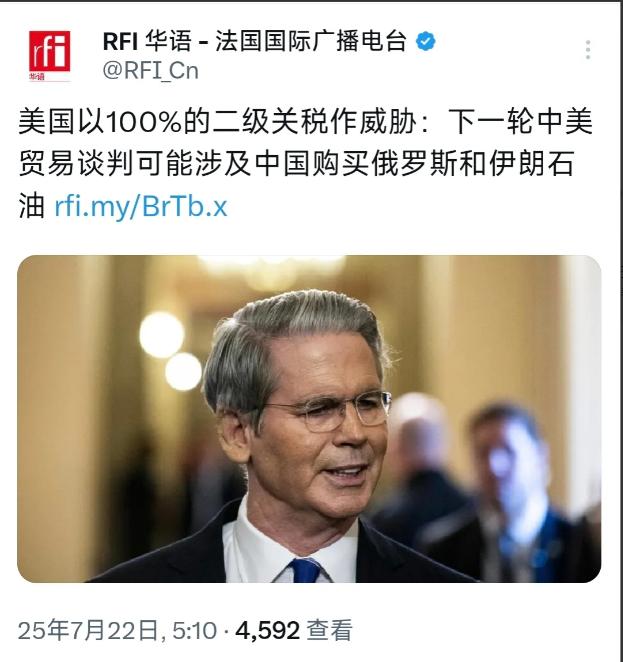Click the 25年7月22日 date stamp
Image resolution: width=623 pixels, height=662 pixels.
88,630
